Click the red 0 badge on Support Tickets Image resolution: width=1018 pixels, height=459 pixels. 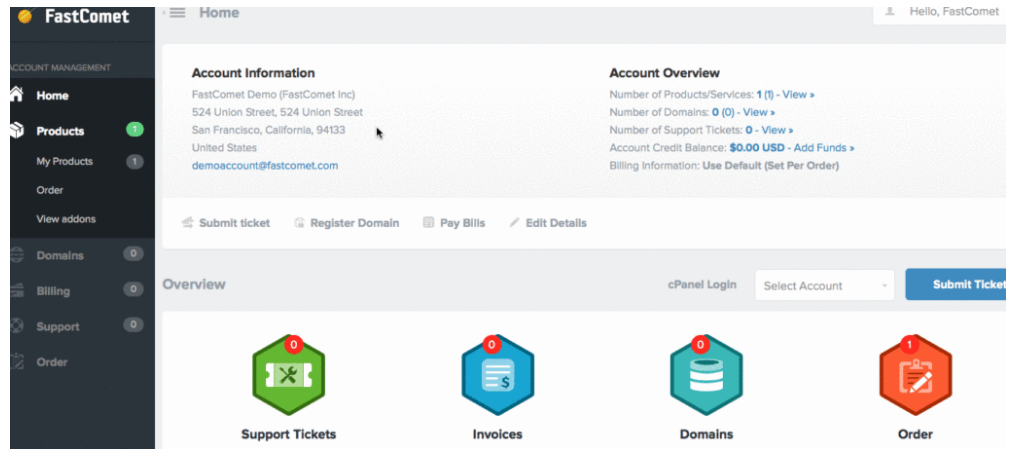293,345
